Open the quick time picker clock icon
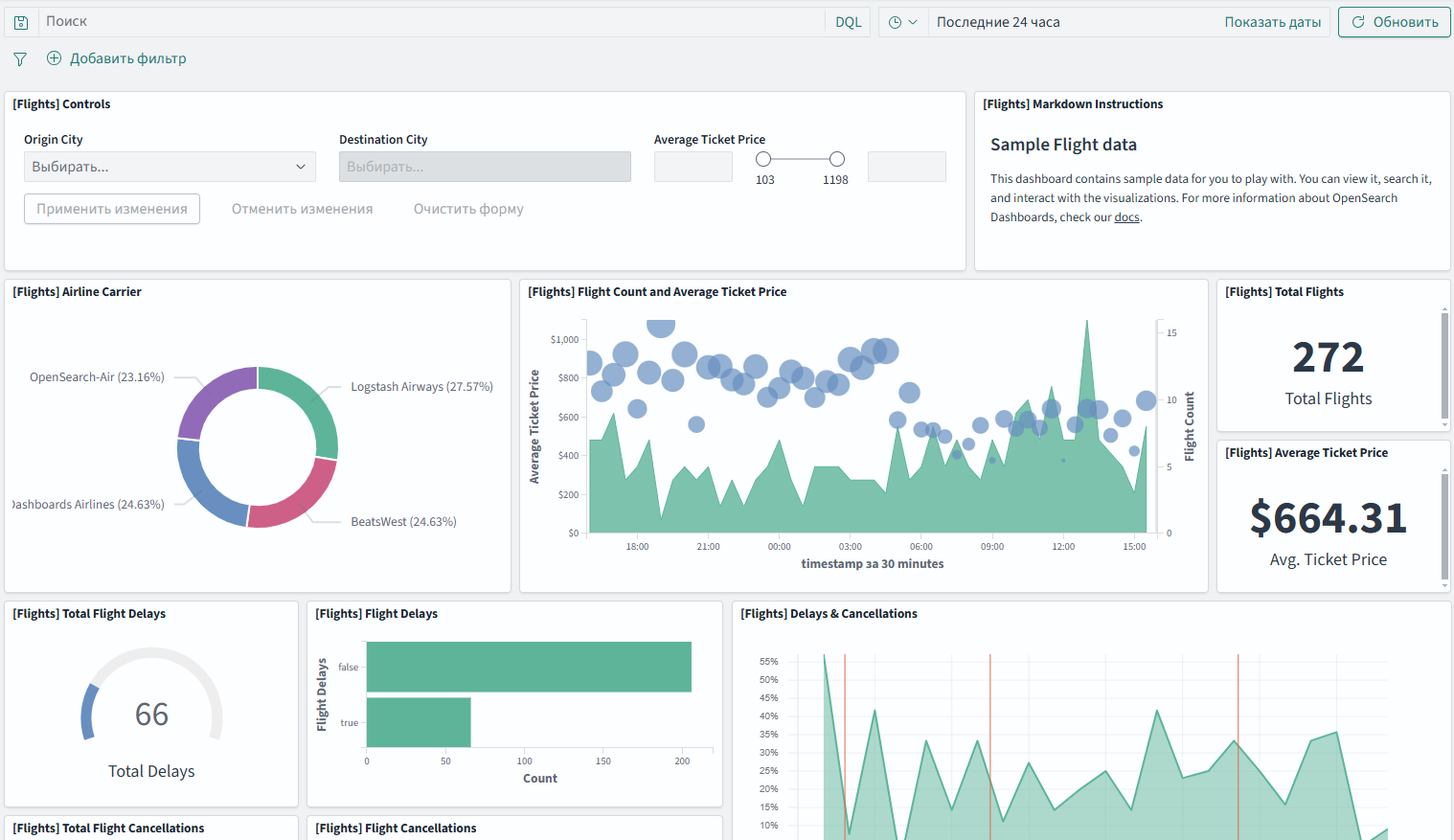The image size is (1454, 840). tap(902, 22)
